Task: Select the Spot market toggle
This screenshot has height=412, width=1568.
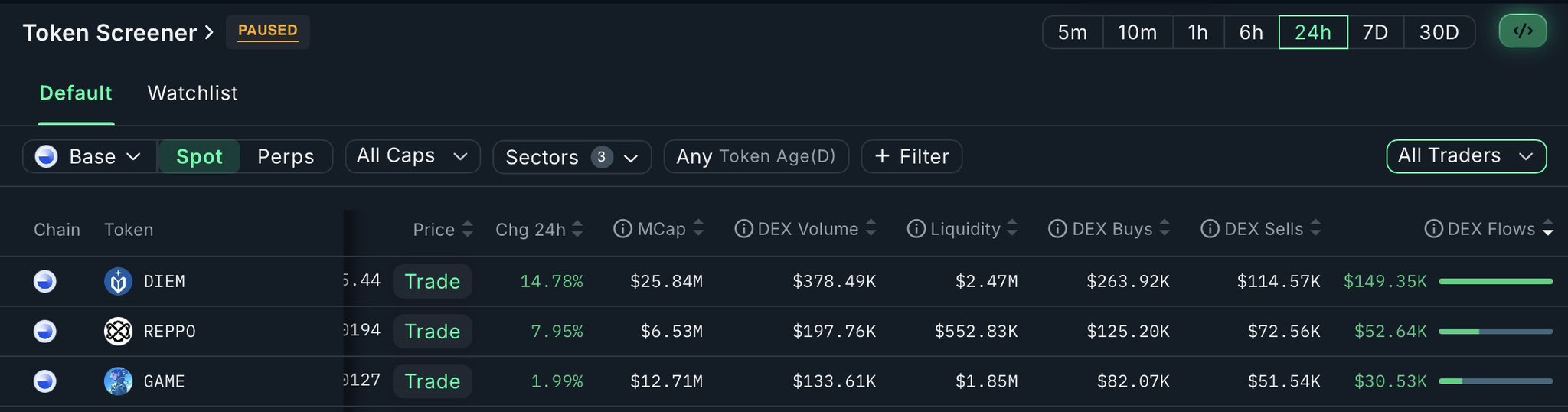Action: click(x=199, y=156)
